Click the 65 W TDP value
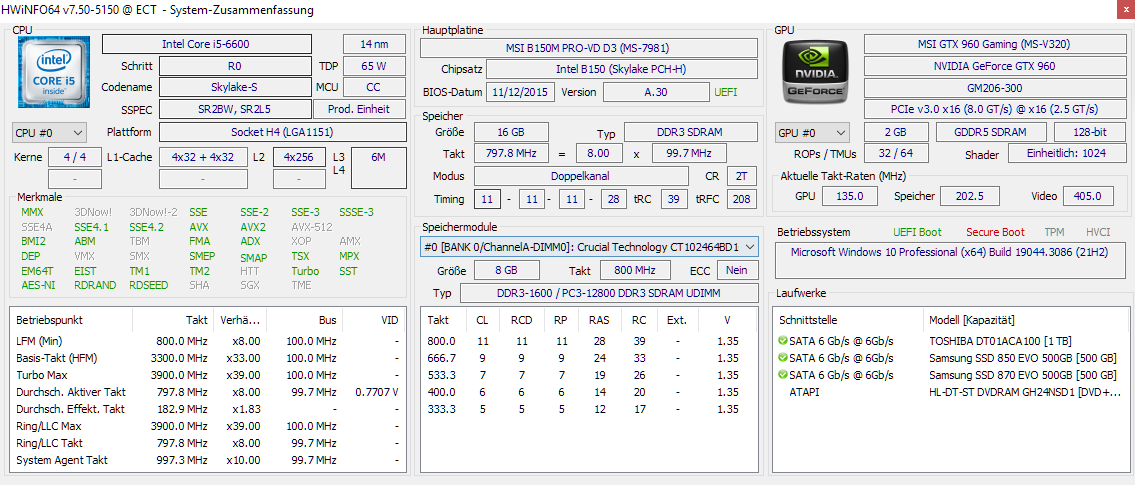Image resolution: width=1135 pixels, height=485 pixels. click(x=374, y=66)
